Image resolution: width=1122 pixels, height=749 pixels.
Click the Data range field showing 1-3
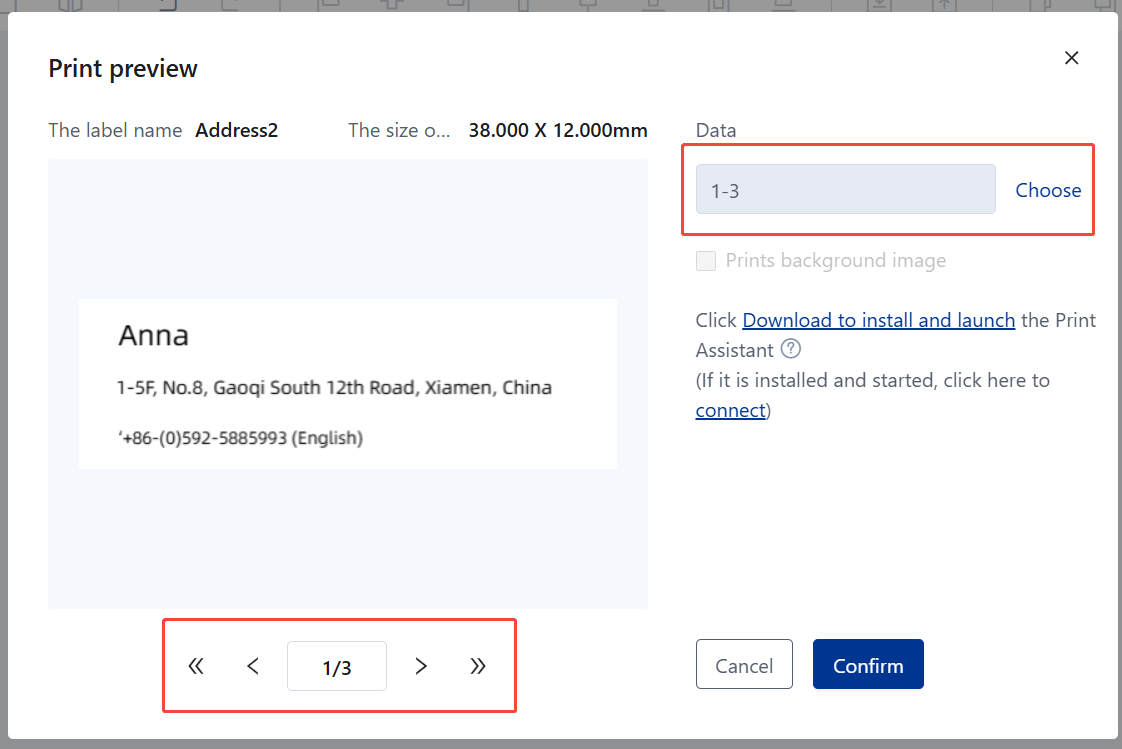coord(845,190)
